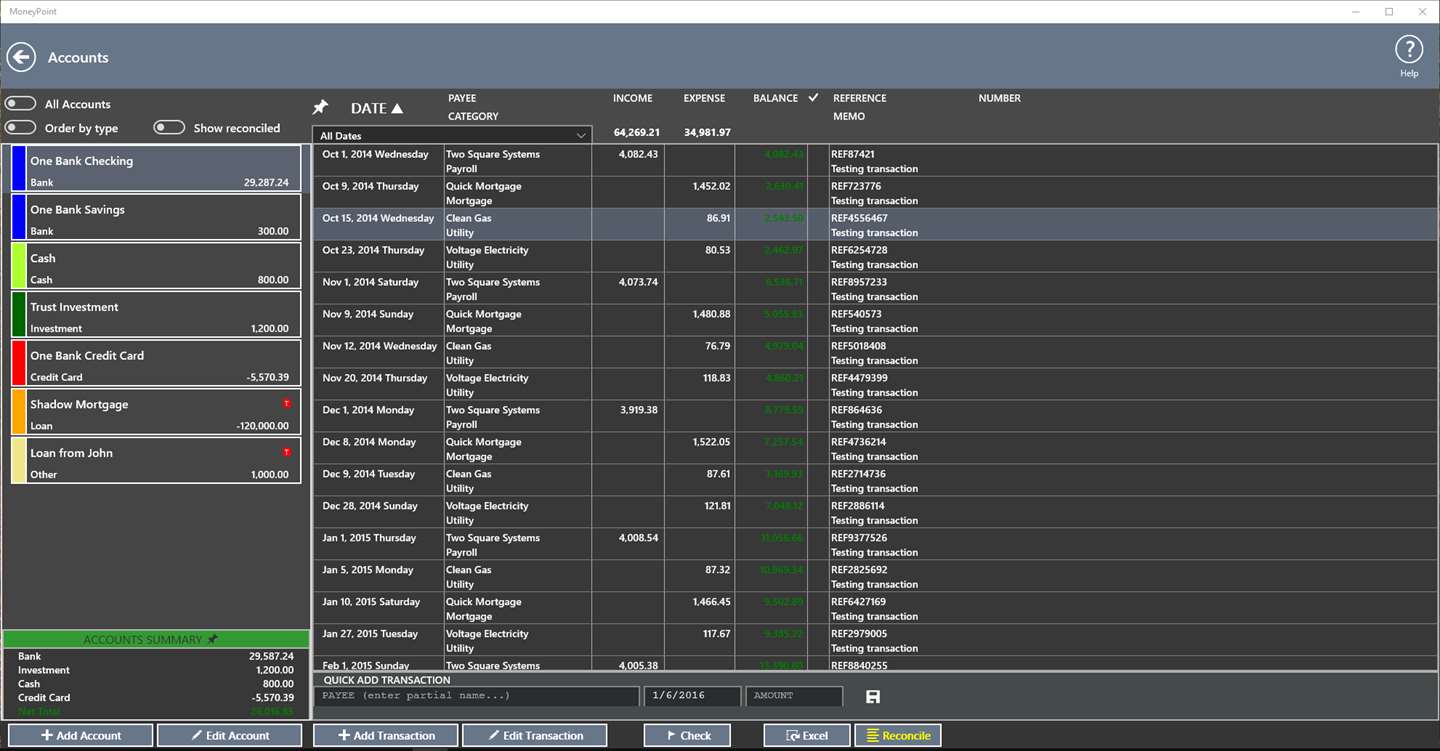Click the save disk icon in Quick Add
The height and width of the screenshot is (751, 1440).
[x=872, y=696]
